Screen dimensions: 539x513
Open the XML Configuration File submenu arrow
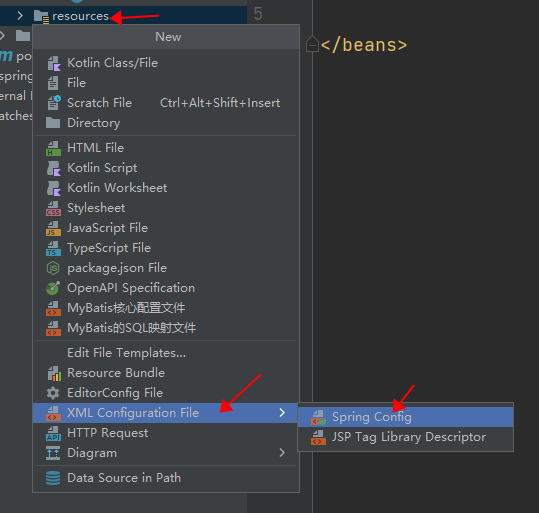point(282,413)
